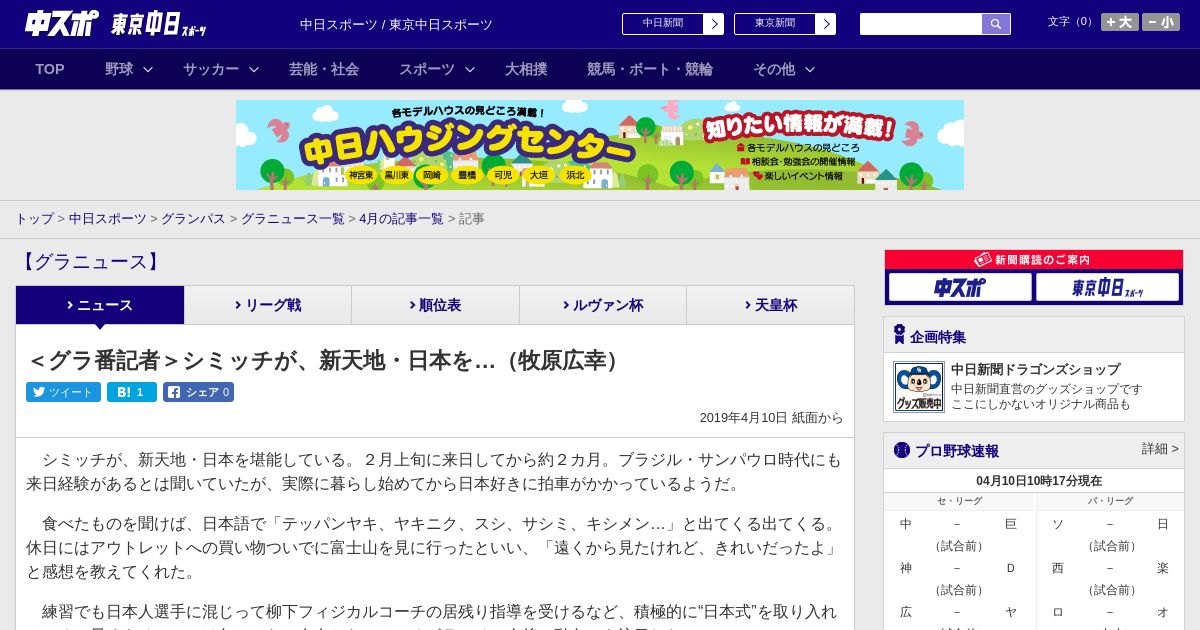Share article with Twitter ツイート button
This screenshot has height=630, width=1200.
tap(63, 392)
